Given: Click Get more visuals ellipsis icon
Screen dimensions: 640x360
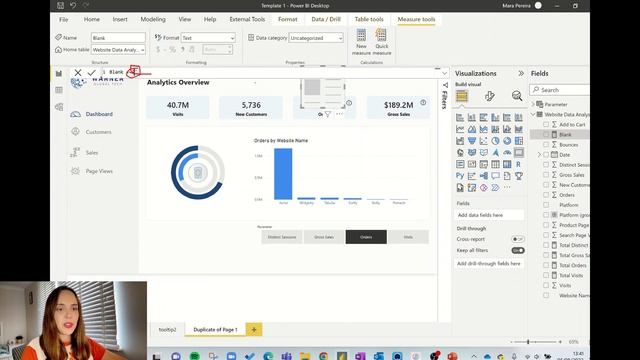Looking at the screenshot, I should [507, 187].
